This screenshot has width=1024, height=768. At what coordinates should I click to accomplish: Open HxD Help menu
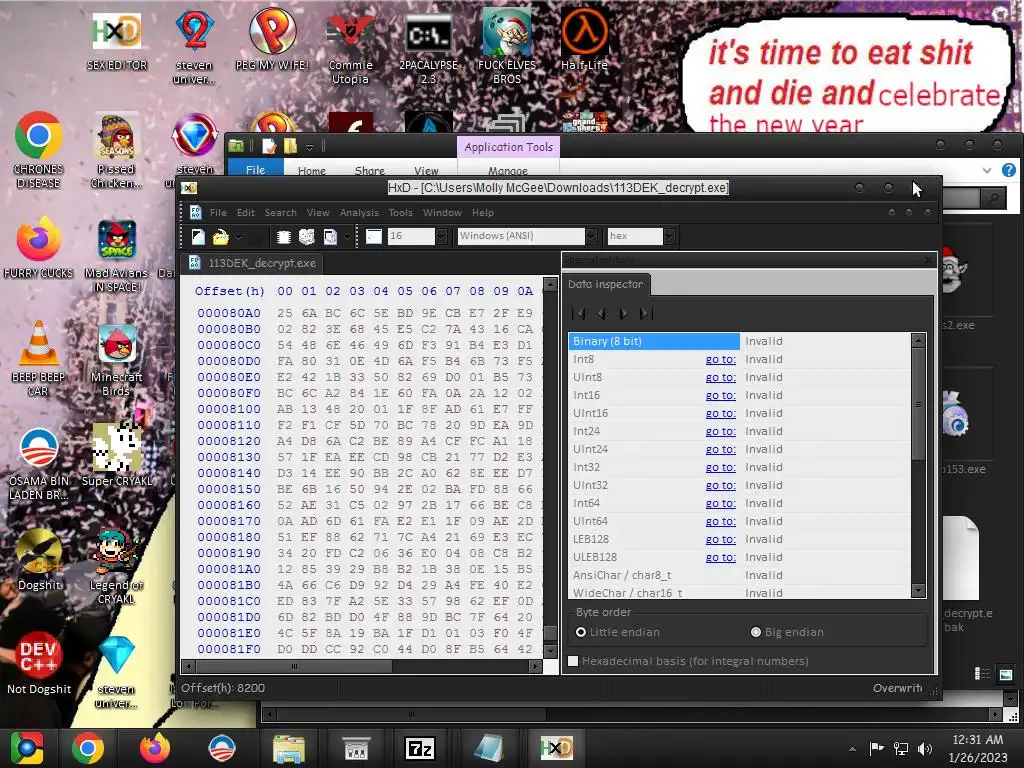pos(483,213)
